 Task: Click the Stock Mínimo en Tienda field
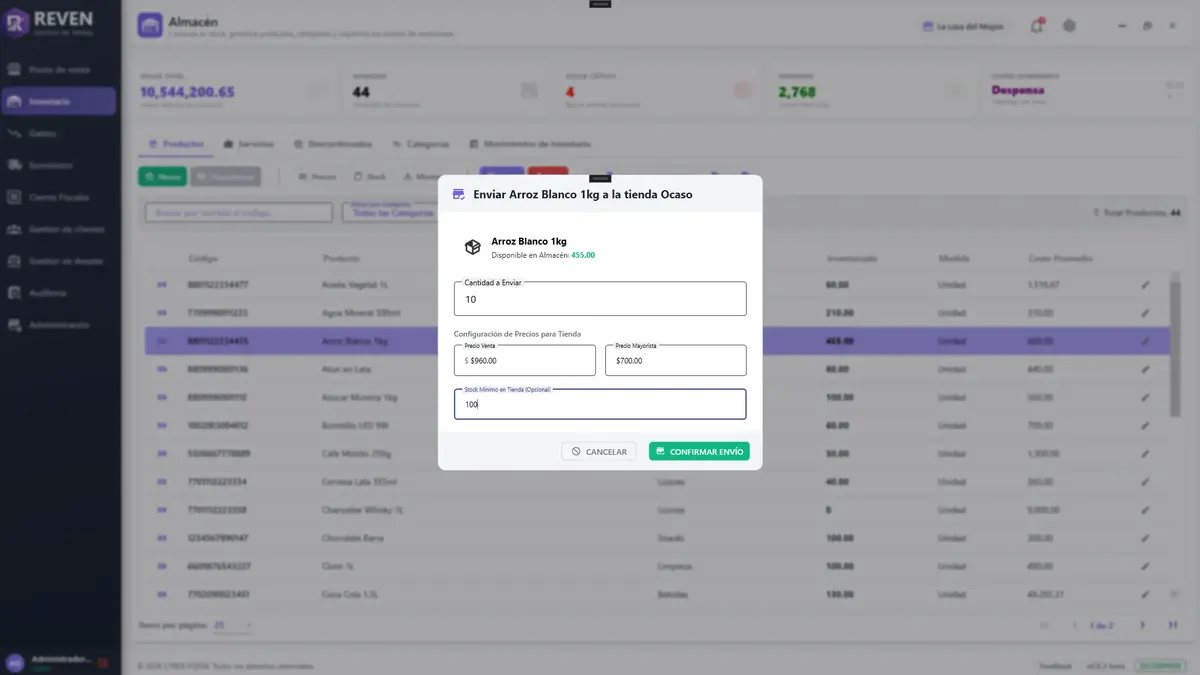pyautogui.click(x=600, y=404)
